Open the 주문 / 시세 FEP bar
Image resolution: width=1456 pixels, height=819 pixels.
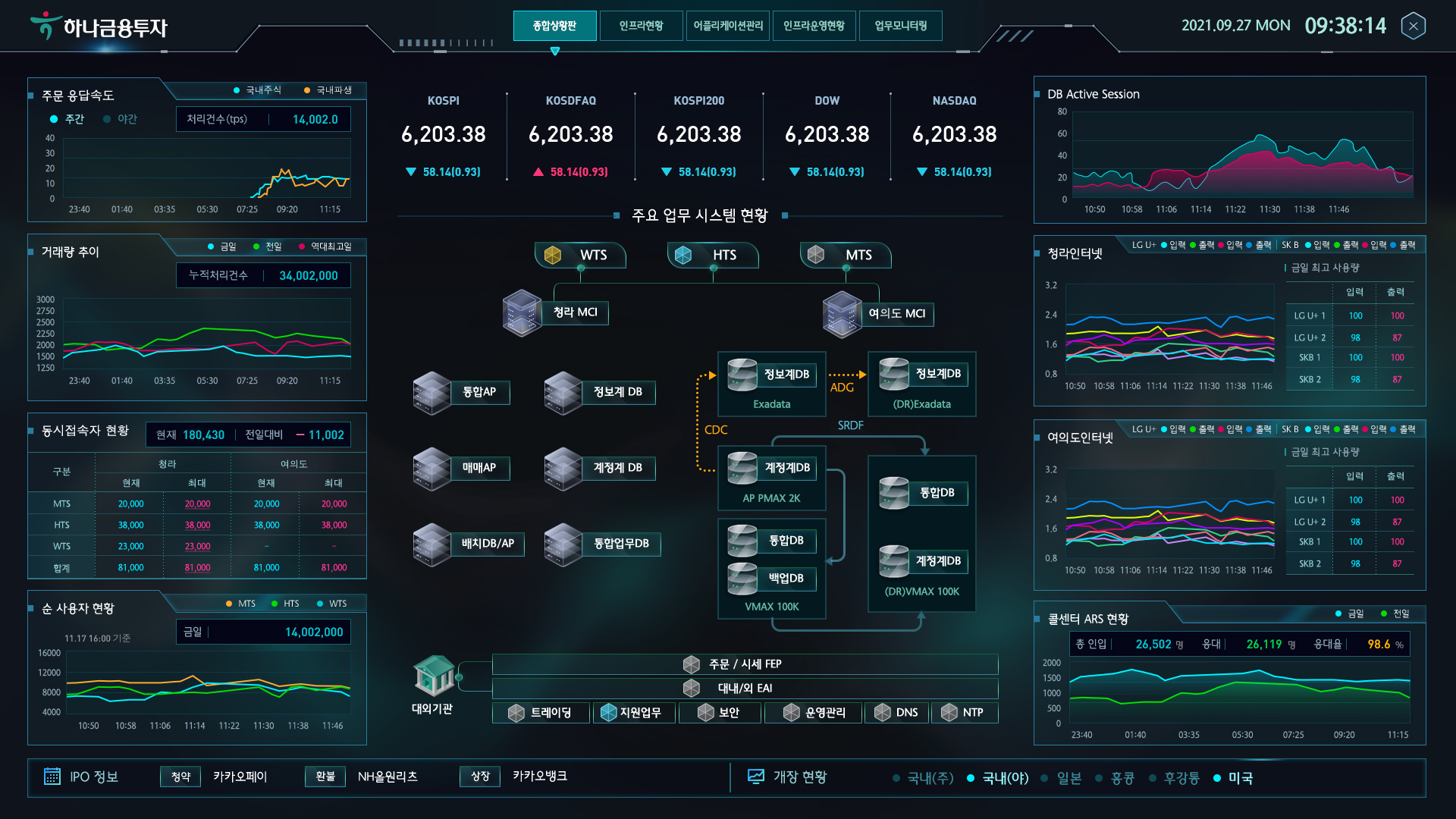pos(745,664)
